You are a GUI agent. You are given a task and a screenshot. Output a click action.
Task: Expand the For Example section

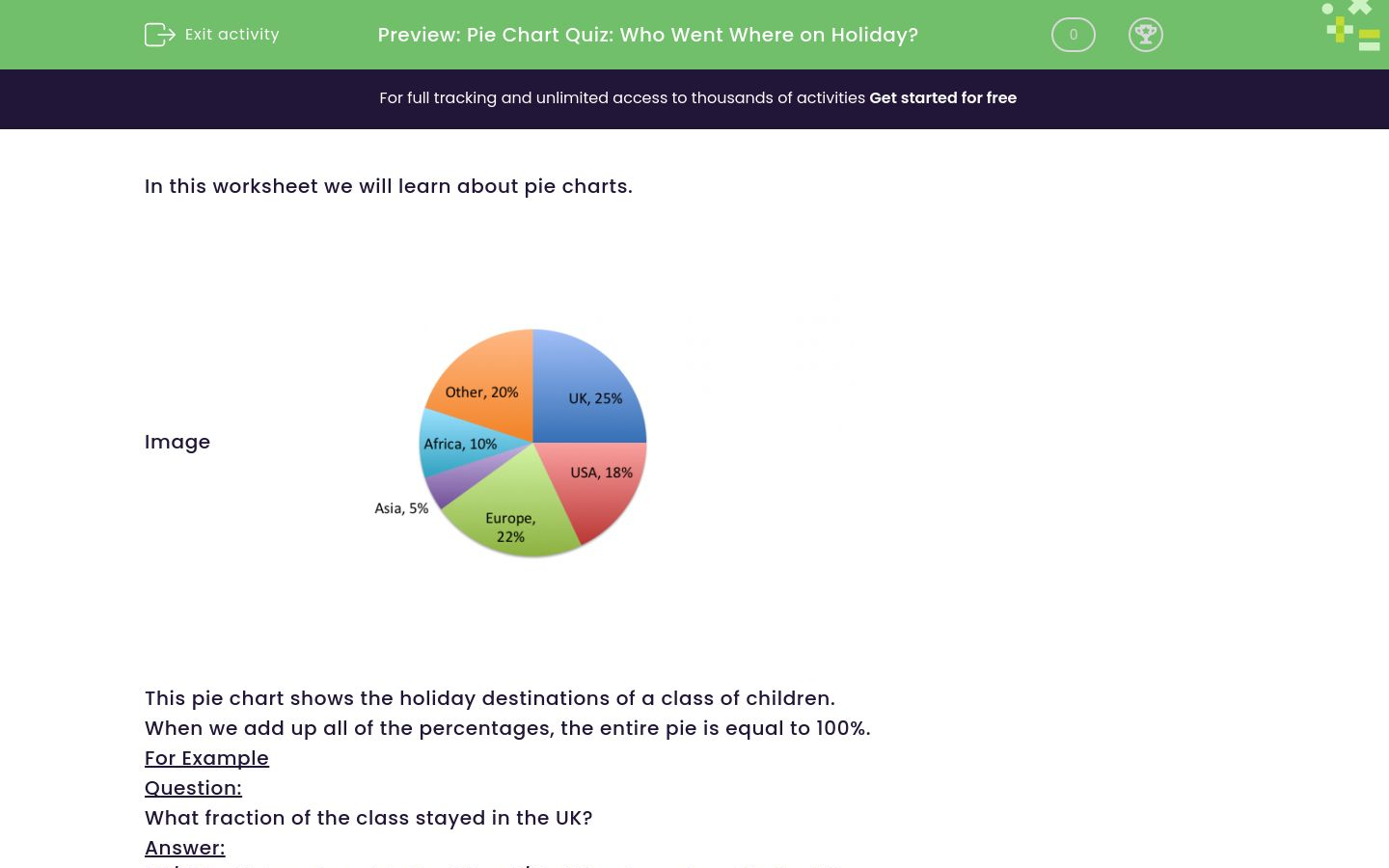click(206, 758)
